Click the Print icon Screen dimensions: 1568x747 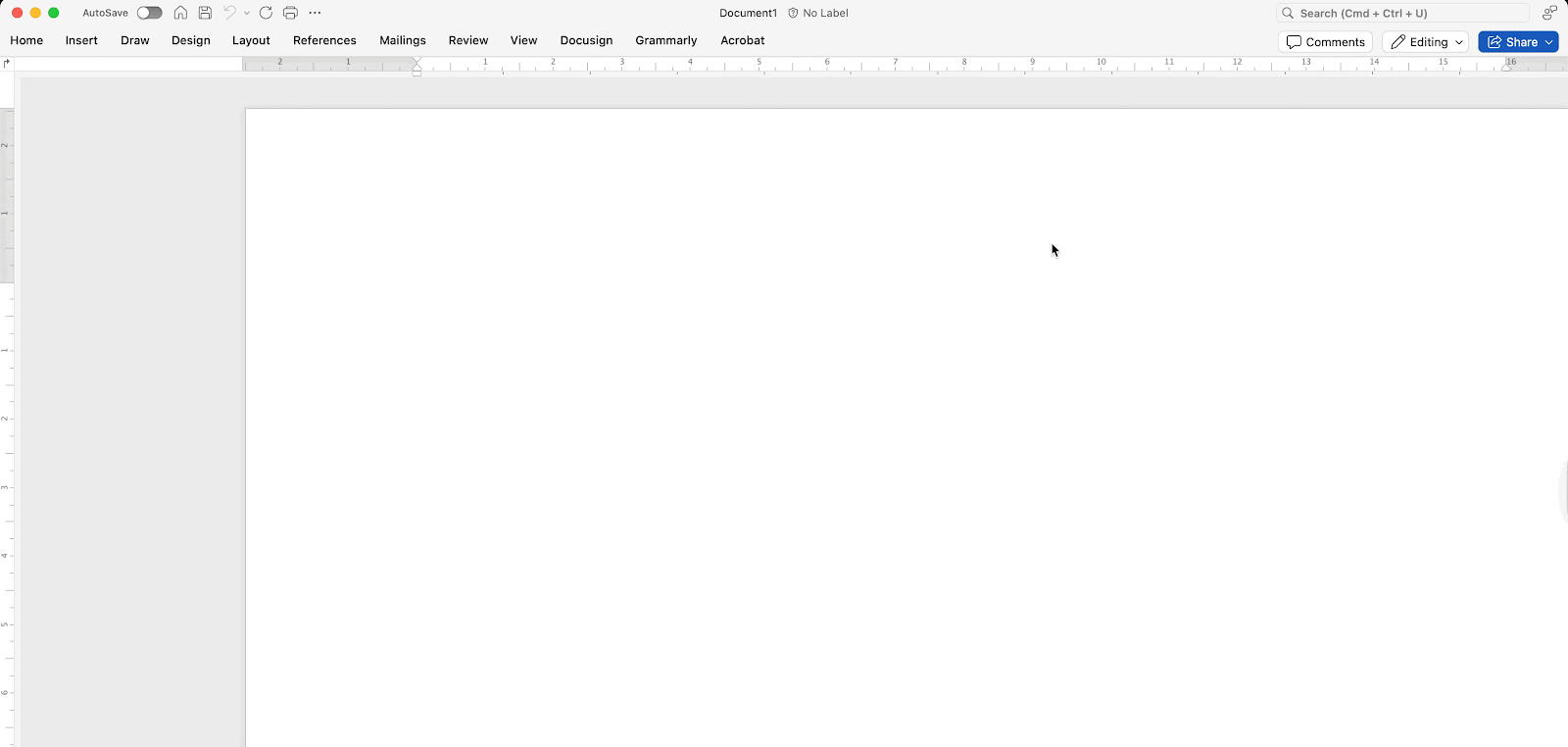pyautogui.click(x=290, y=13)
